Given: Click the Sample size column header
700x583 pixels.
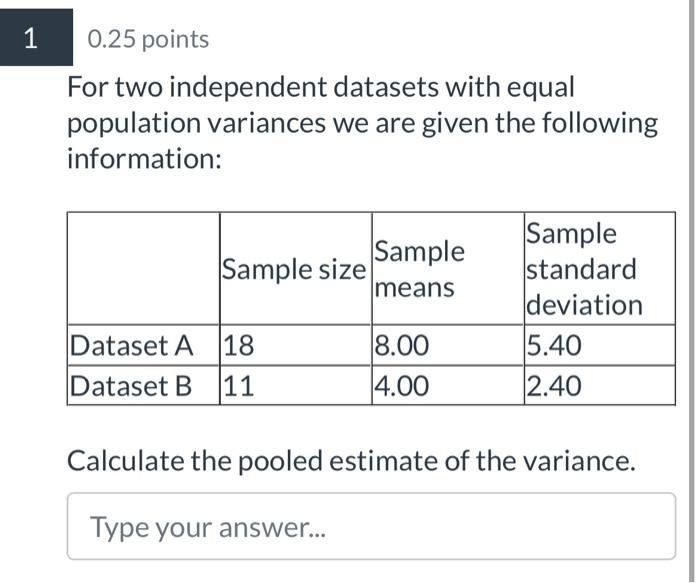Looking at the screenshot, I should pyautogui.click(x=296, y=269).
